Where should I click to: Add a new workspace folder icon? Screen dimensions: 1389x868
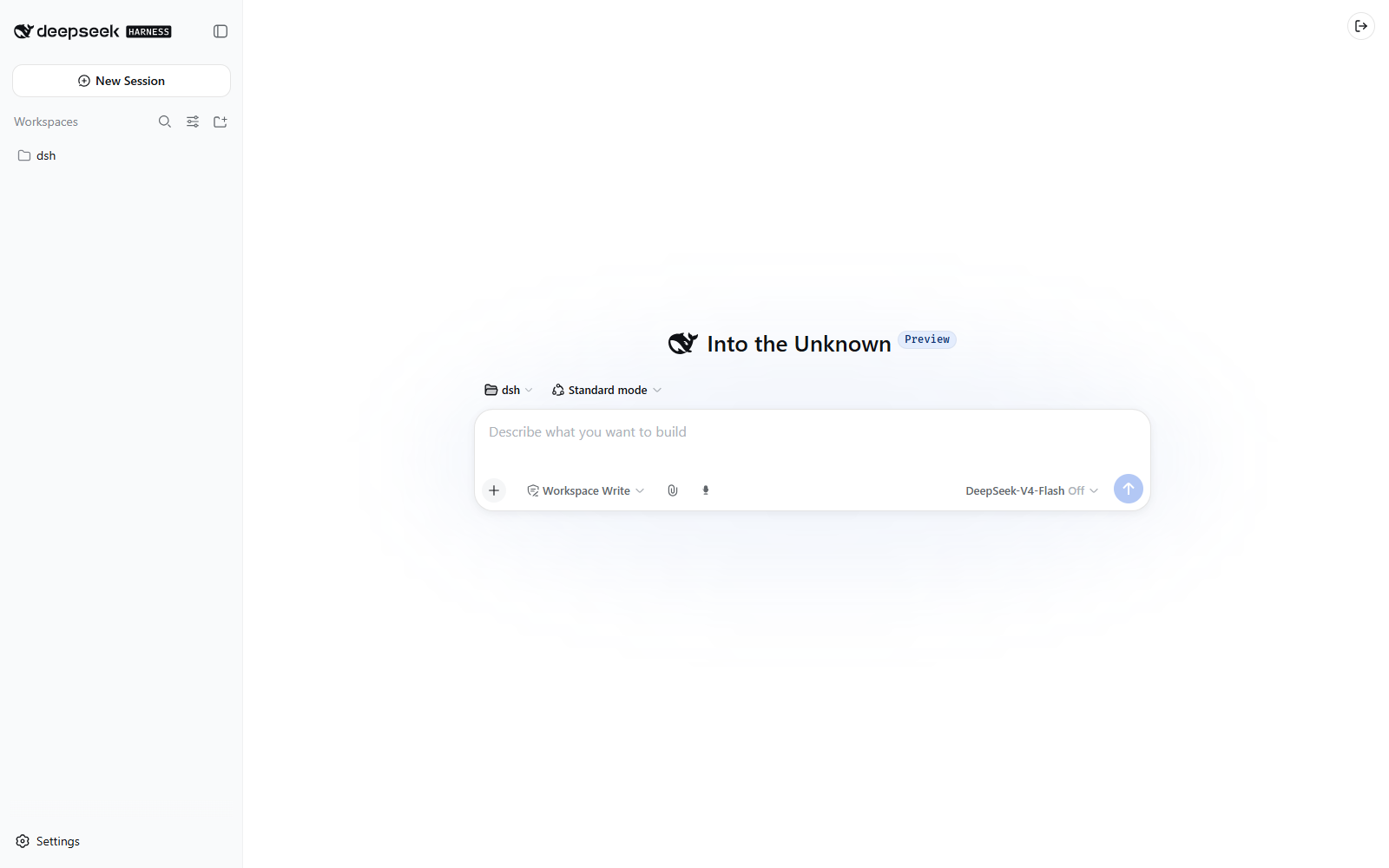221,122
